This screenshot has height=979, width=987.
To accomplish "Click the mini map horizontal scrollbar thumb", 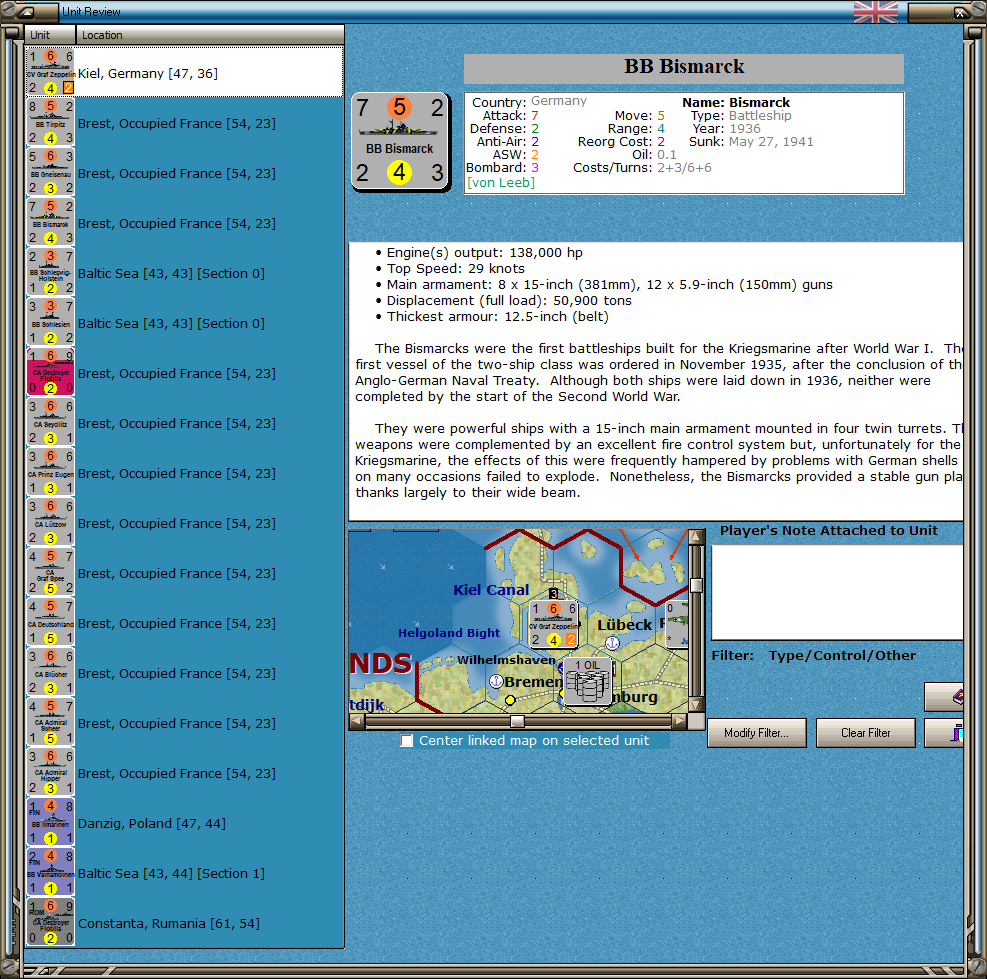I will tap(517, 721).
